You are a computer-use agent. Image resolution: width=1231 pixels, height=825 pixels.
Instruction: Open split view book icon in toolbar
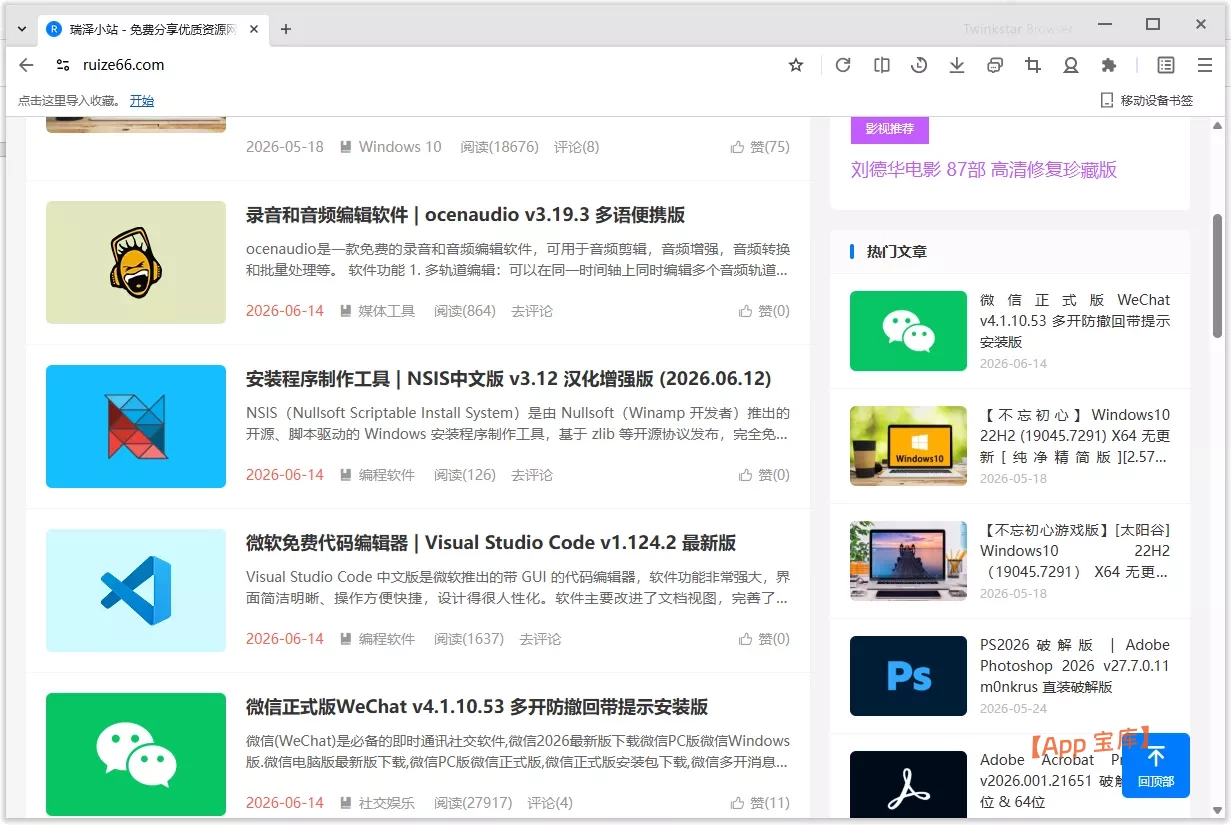[881, 65]
